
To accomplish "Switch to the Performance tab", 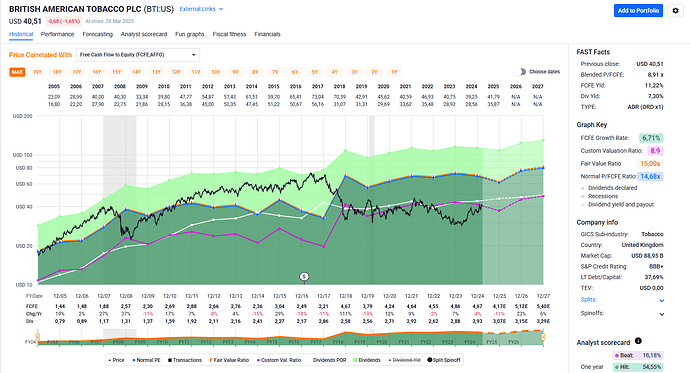I will point(58,34).
